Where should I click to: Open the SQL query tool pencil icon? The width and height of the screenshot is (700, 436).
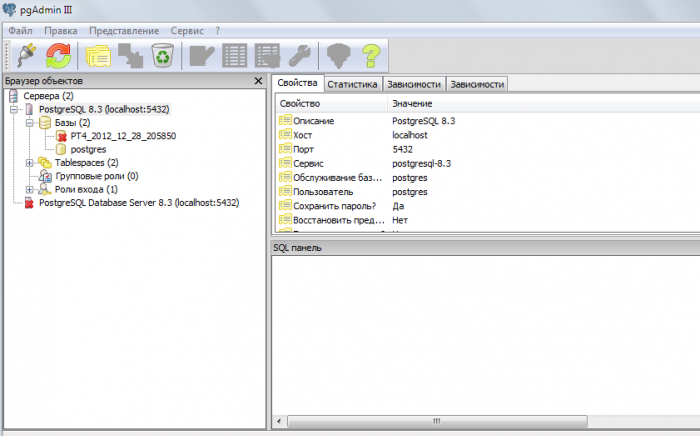[202, 56]
